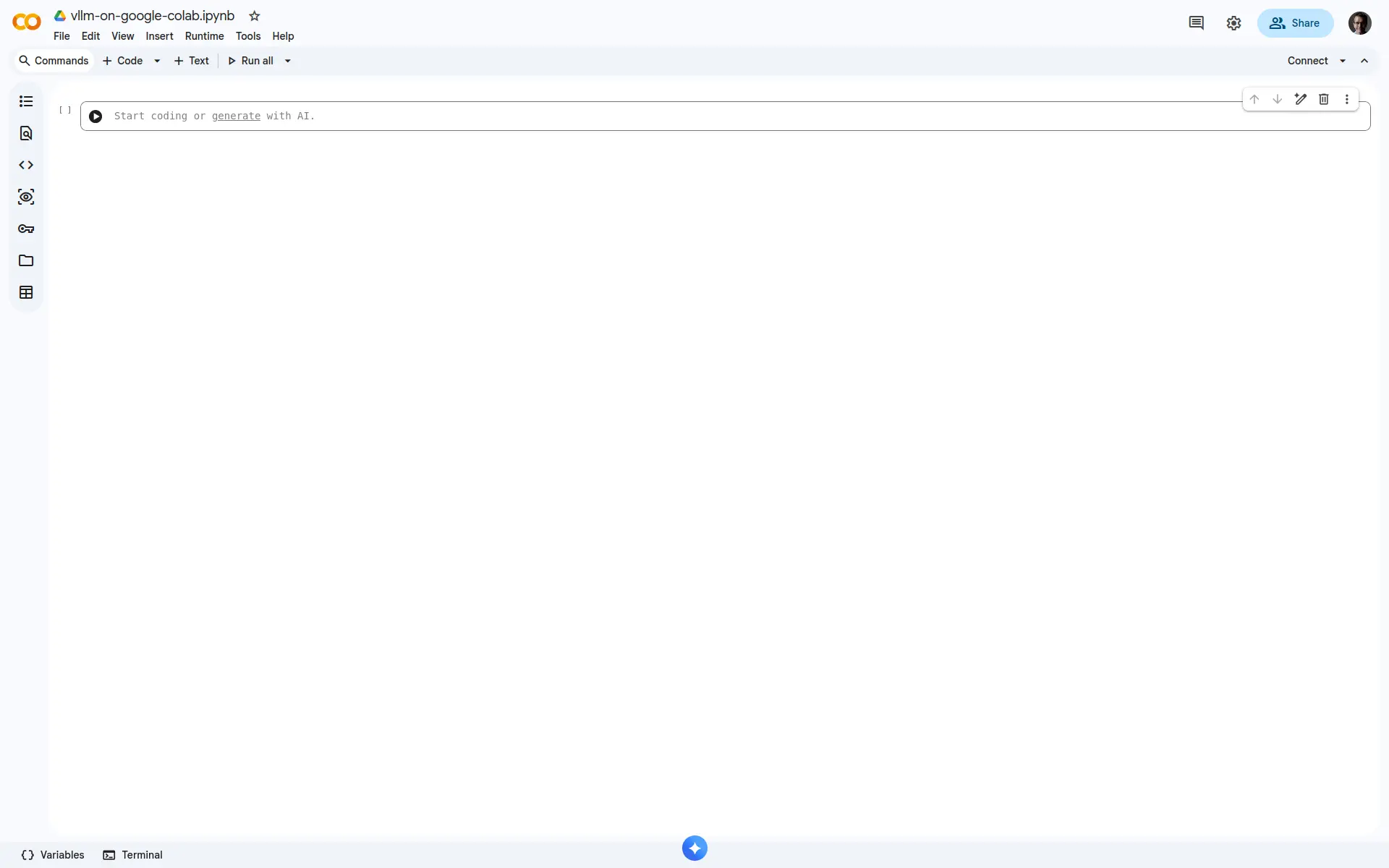Run the code cell with the play button

95,116
